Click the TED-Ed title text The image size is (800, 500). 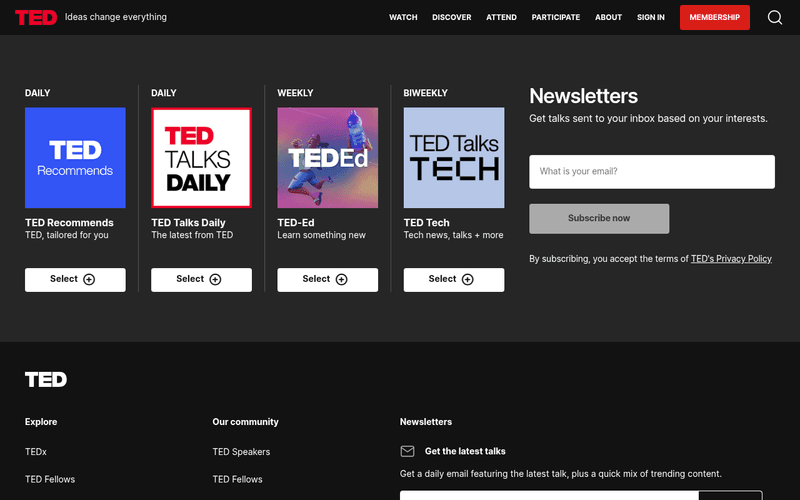click(x=296, y=222)
